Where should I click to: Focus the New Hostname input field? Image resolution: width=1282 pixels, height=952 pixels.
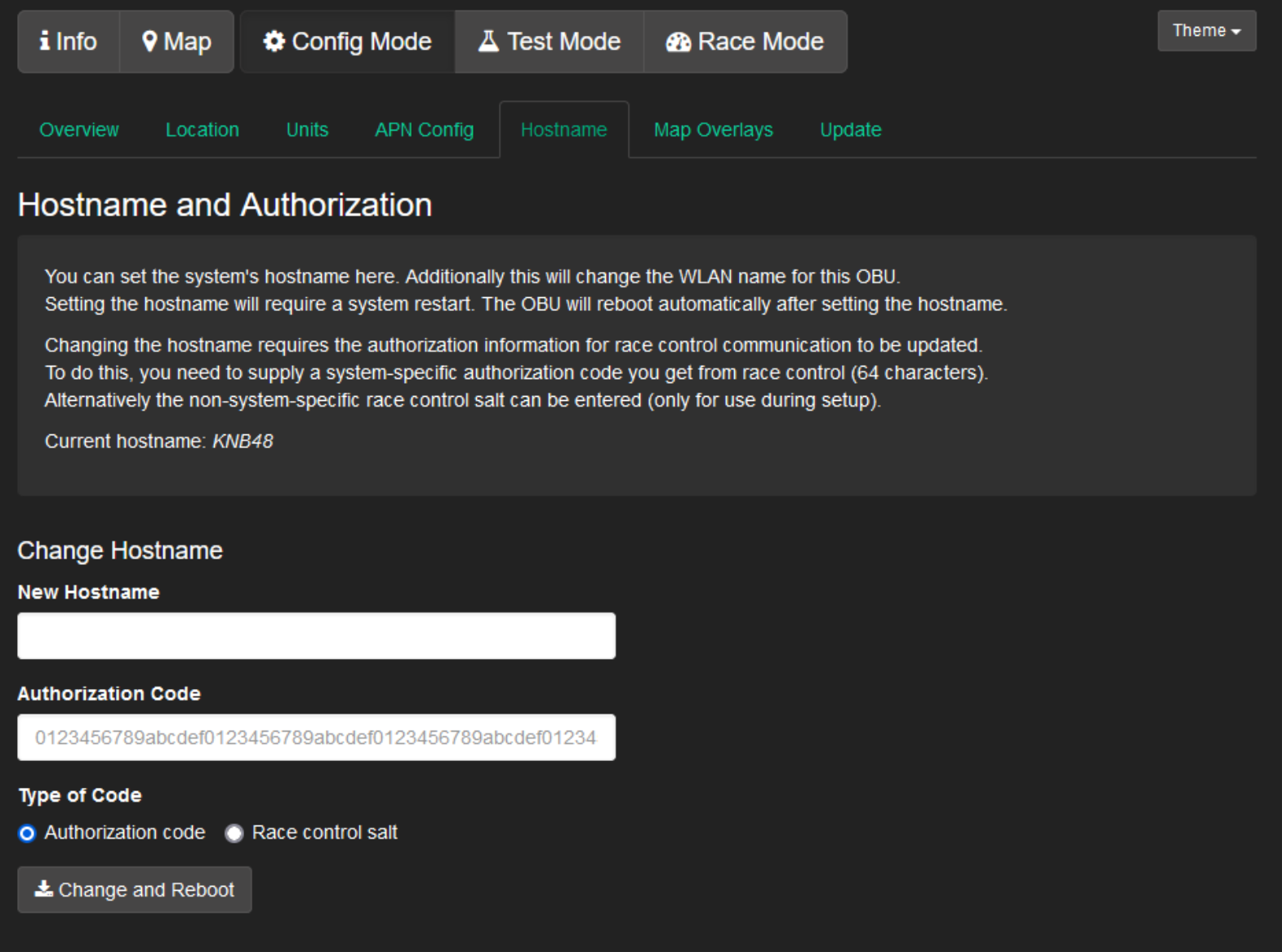point(316,636)
